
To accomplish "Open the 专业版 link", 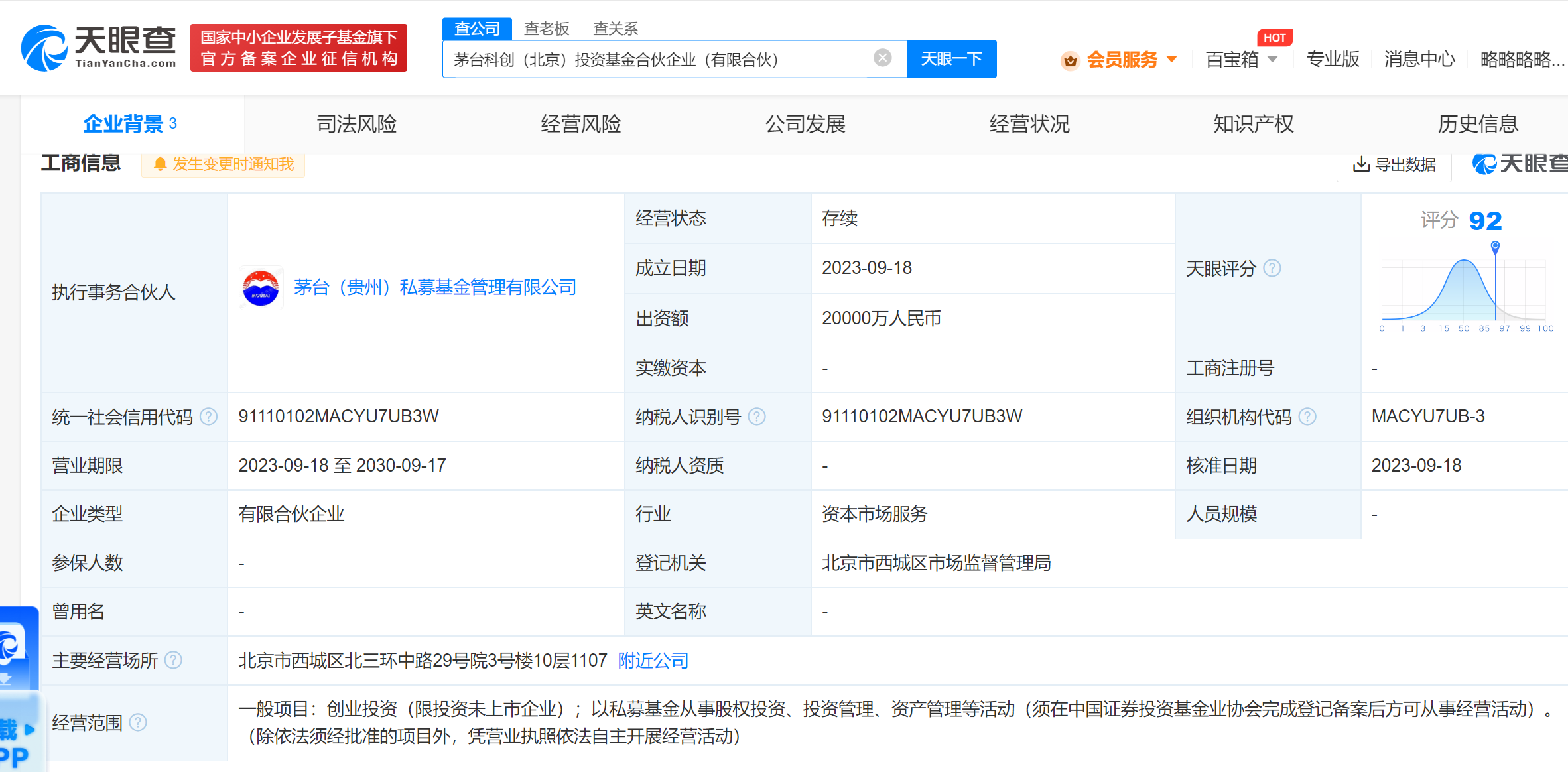I will click(x=1333, y=60).
